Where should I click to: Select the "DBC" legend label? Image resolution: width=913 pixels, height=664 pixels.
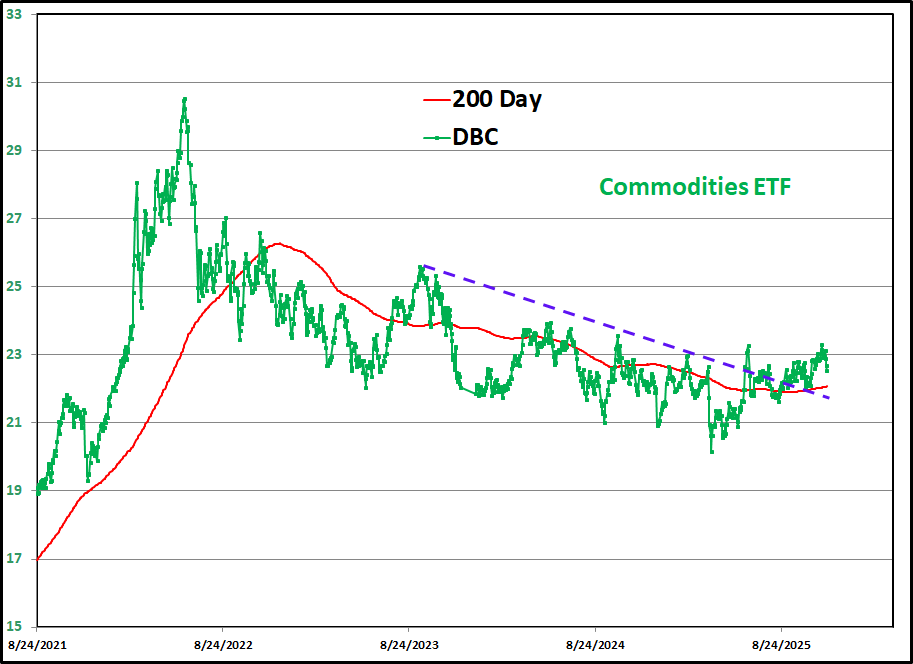point(475,137)
